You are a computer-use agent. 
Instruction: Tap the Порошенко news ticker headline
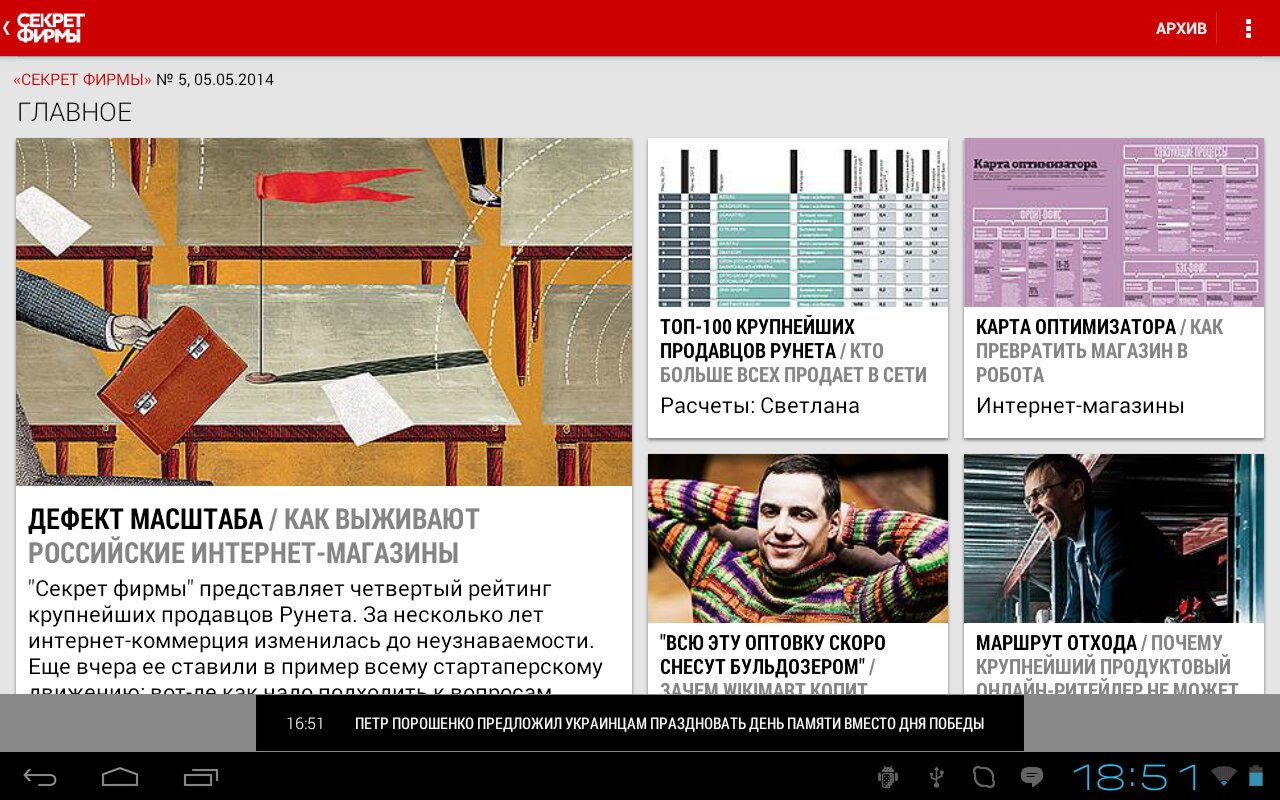pyautogui.click(x=669, y=723)
